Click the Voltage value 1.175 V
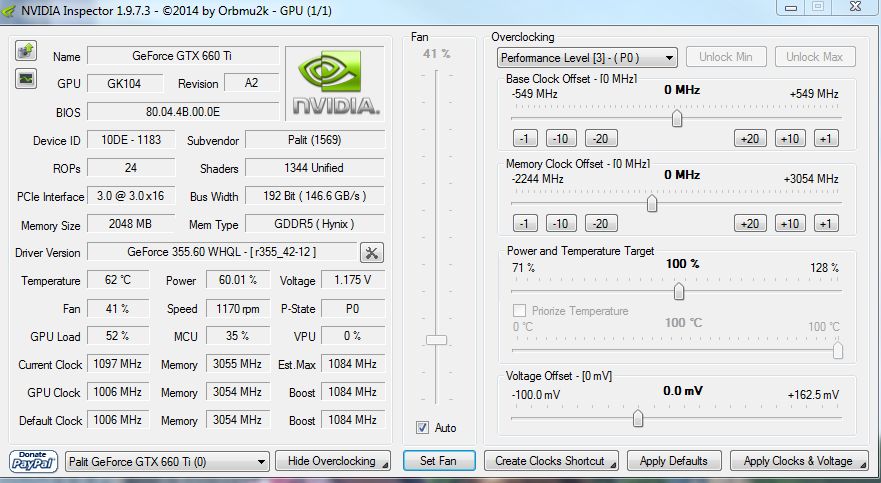The image size is (881, 483). (x=353, y=280)
